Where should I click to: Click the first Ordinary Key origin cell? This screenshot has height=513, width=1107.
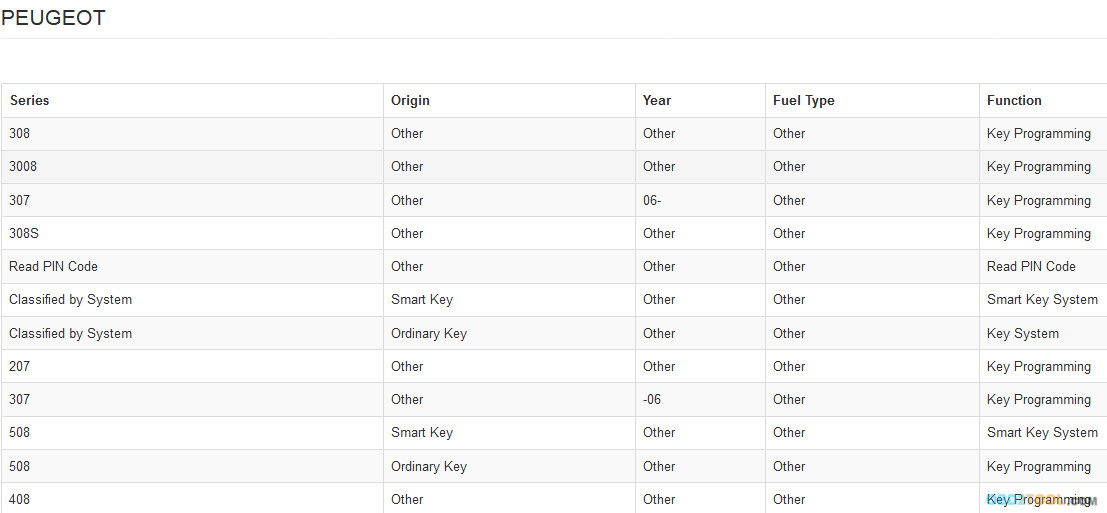pos(509,333)
